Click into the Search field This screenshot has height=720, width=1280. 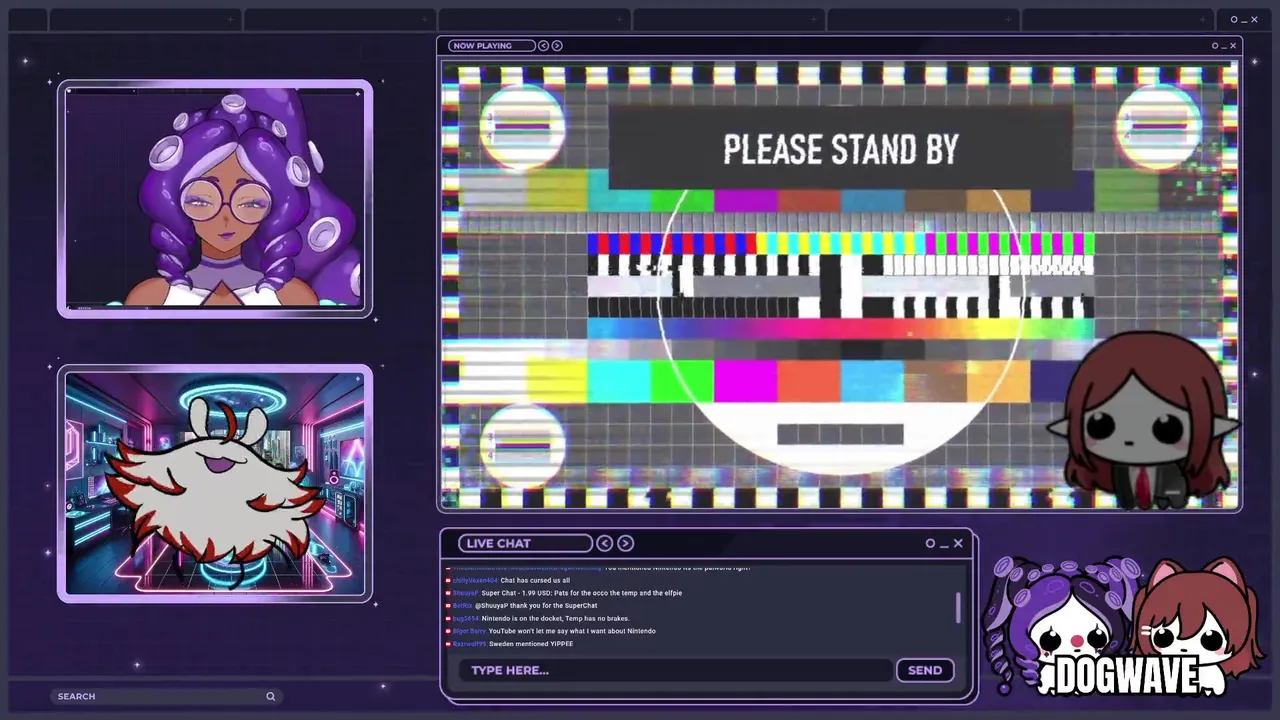(x=166, y=696)
